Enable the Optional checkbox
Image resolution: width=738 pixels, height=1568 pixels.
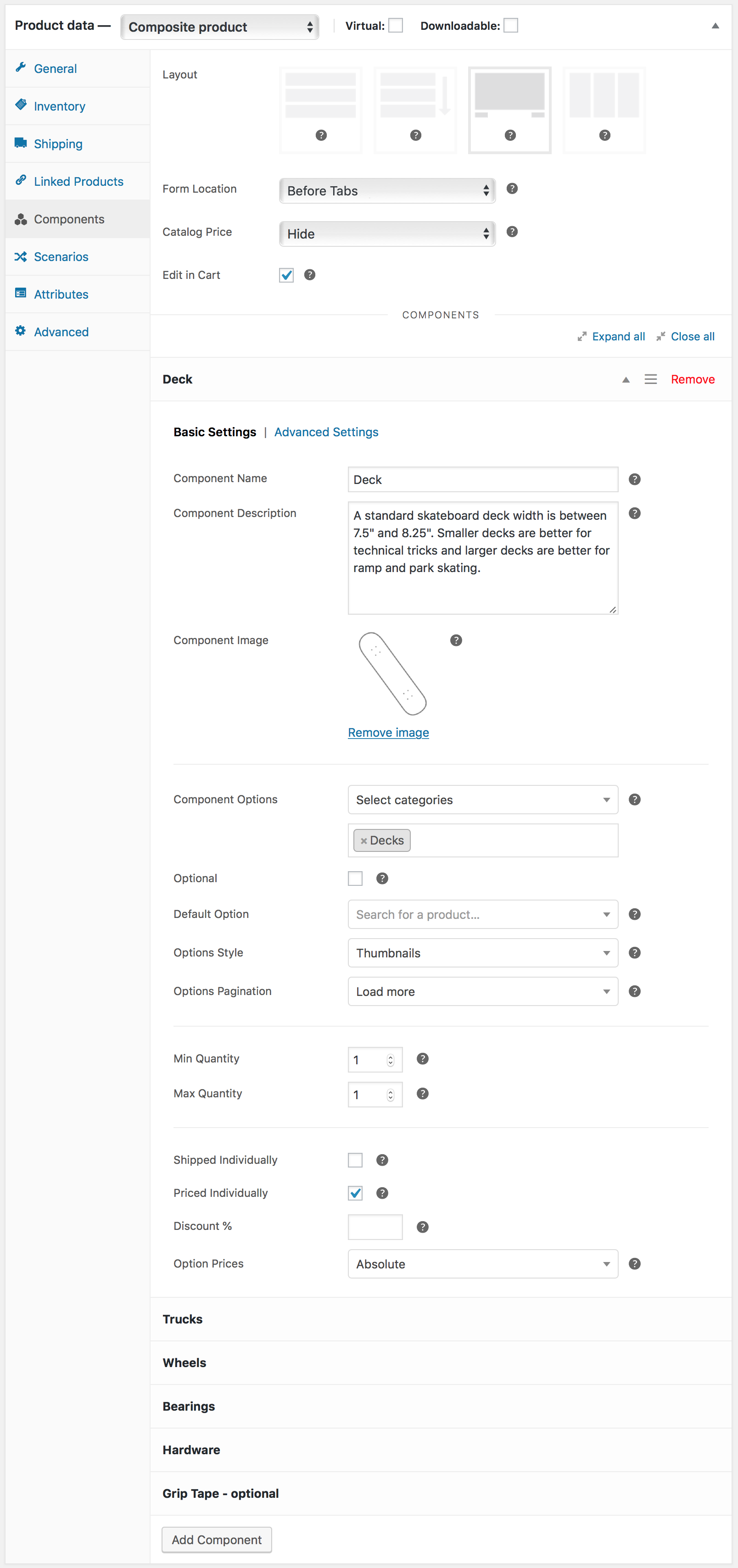[x=355, y=879]
